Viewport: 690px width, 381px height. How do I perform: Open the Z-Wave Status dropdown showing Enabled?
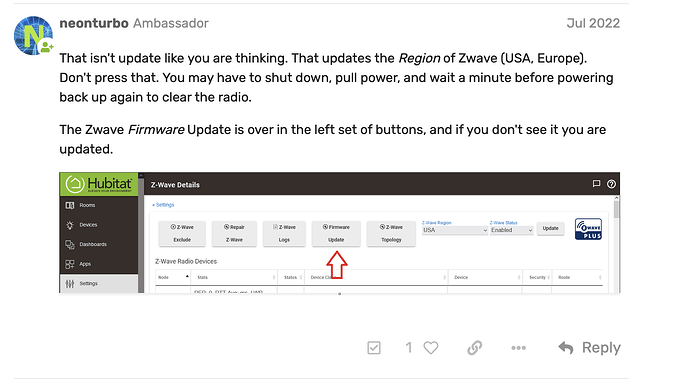[x=511, y=230]
